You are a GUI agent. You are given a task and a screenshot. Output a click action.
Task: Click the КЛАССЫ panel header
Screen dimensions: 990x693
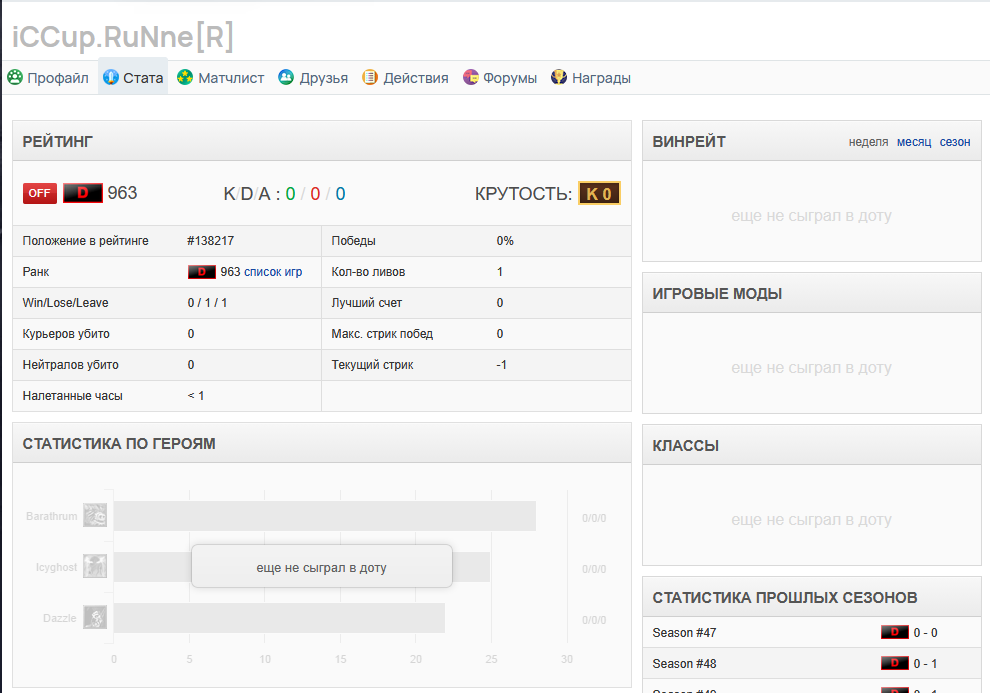(812, 445)
